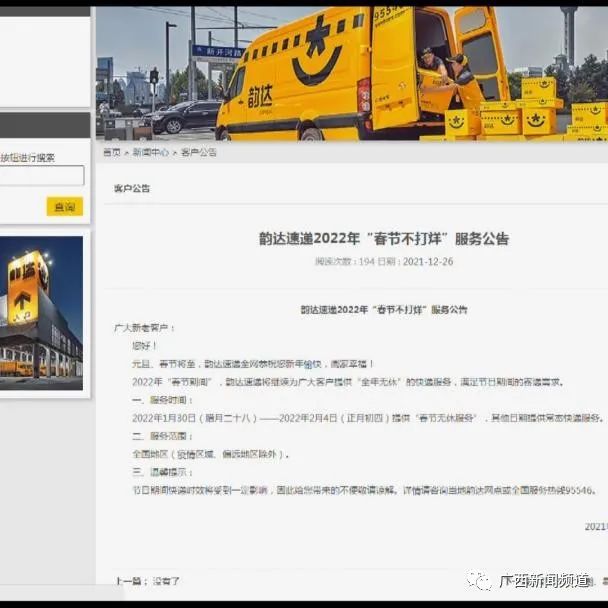Click the bold subtitle above 广大新老客户

pos(384,310)
